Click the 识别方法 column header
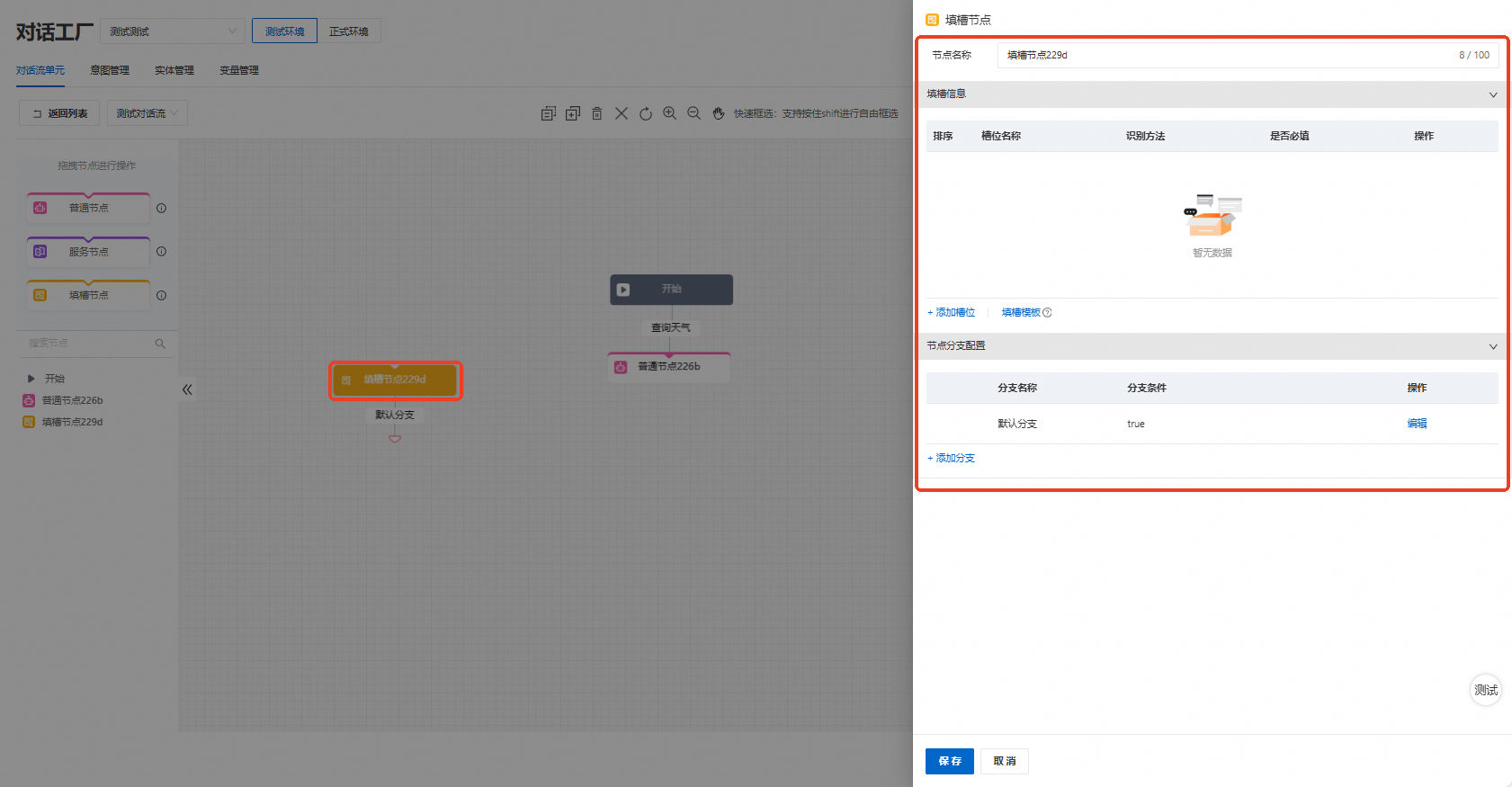The height and width of the screenshot is (787, 1512). coord(1145,136)
